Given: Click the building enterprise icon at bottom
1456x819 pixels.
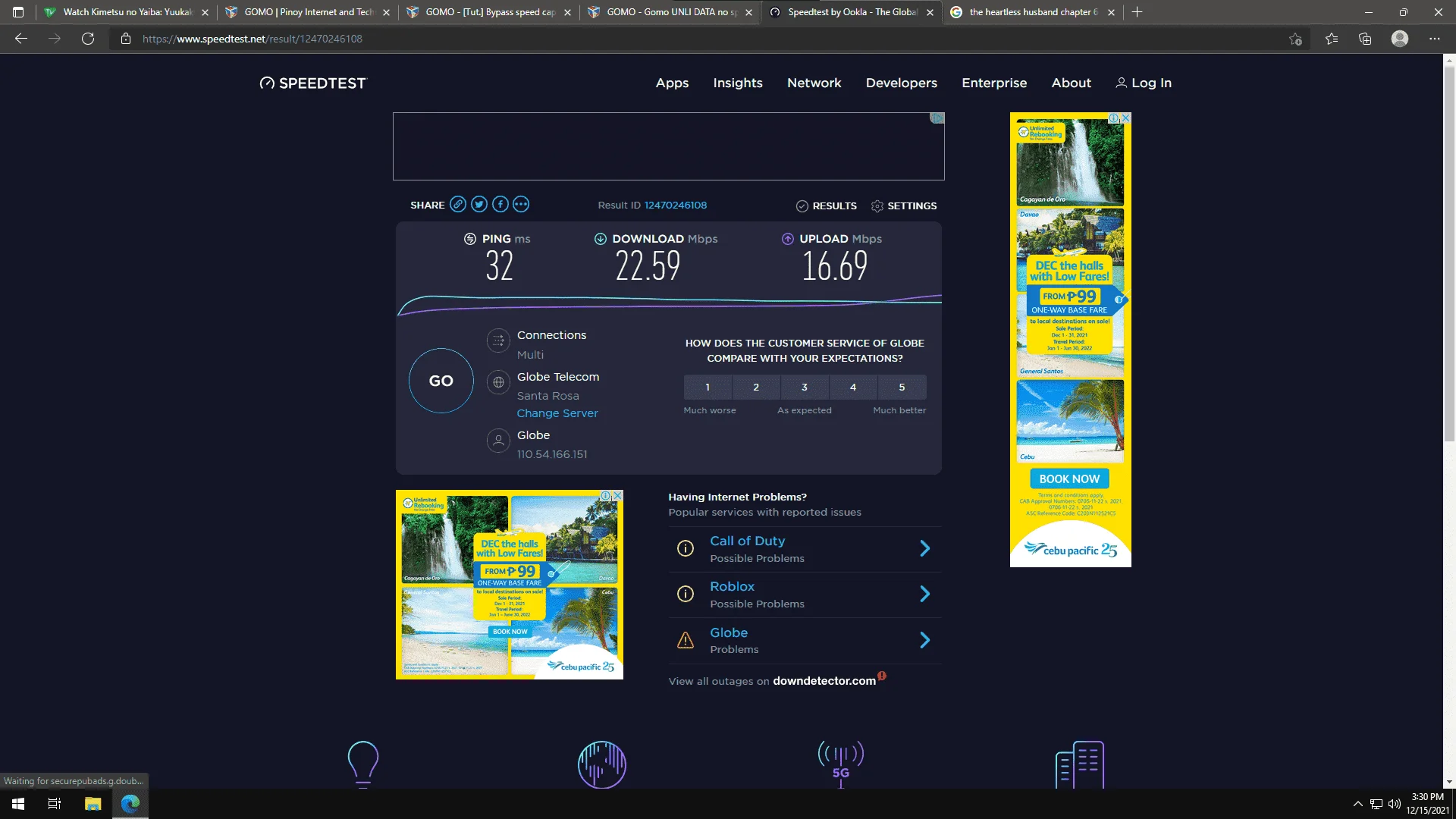Looking at the screenshot, I should pos(1079,764).
